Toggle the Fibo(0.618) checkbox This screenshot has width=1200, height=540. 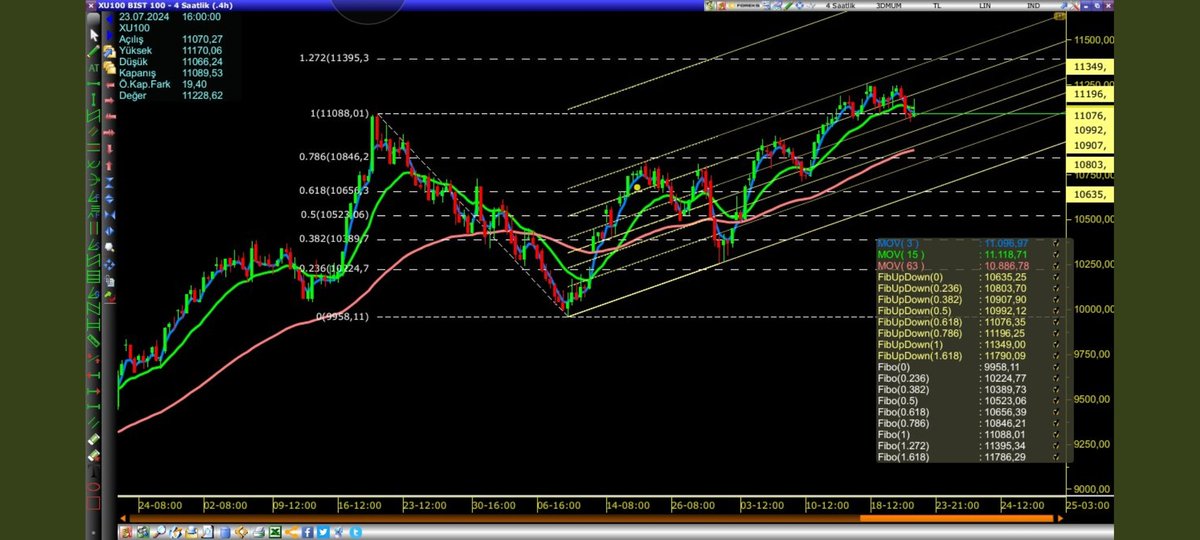point(1057,412)
